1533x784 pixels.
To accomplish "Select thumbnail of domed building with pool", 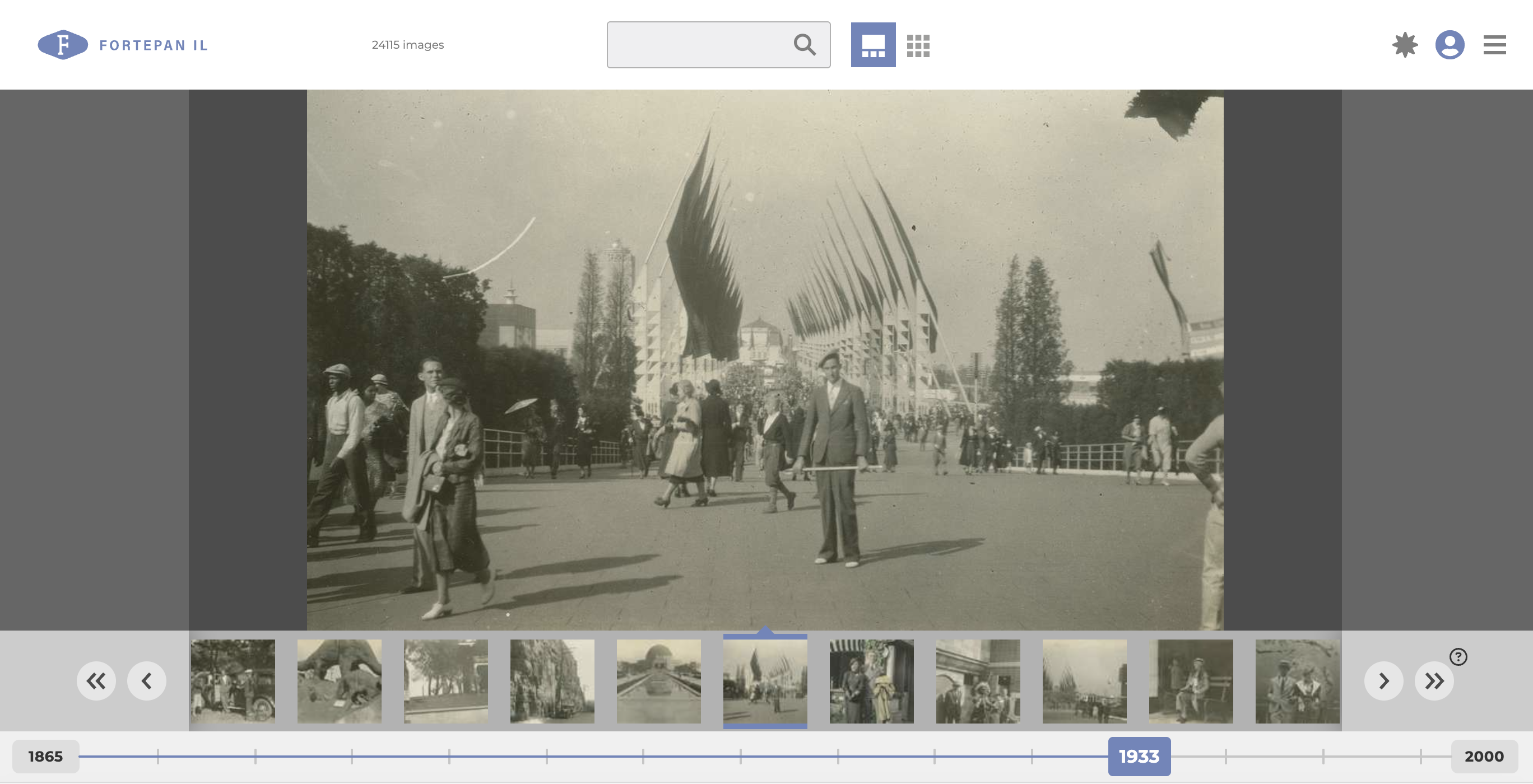I will (x=658, y=681).
